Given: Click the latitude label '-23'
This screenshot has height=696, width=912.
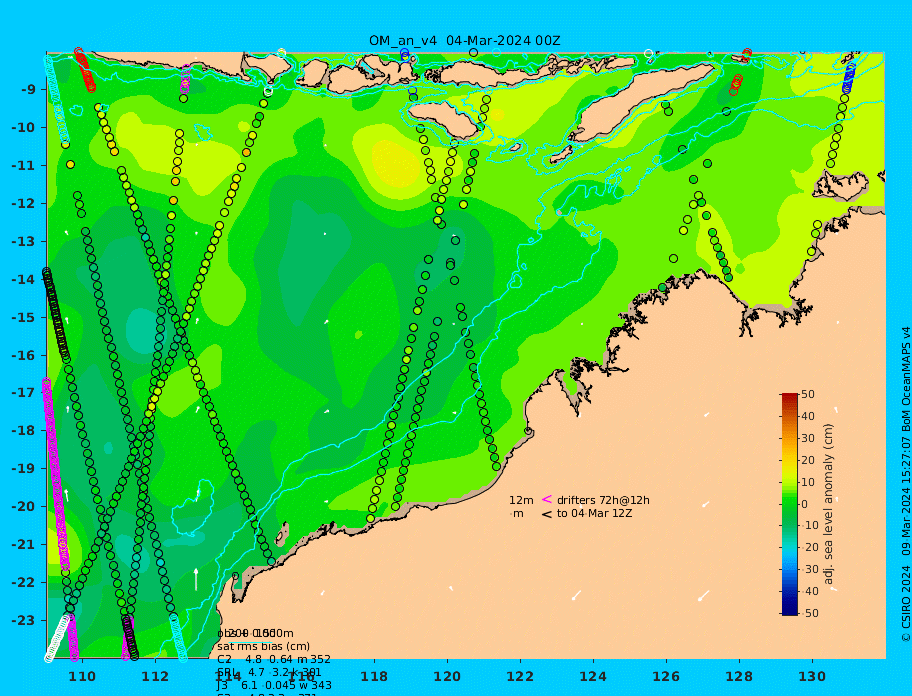Looking at the screenshot, I should click(x=23, y=620).
